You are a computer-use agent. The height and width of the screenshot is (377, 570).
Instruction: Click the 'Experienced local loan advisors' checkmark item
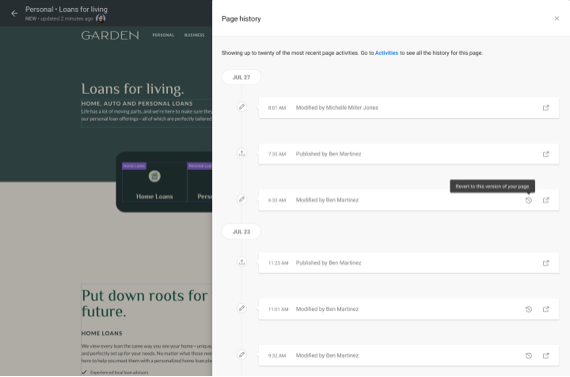tap(115, 372)
